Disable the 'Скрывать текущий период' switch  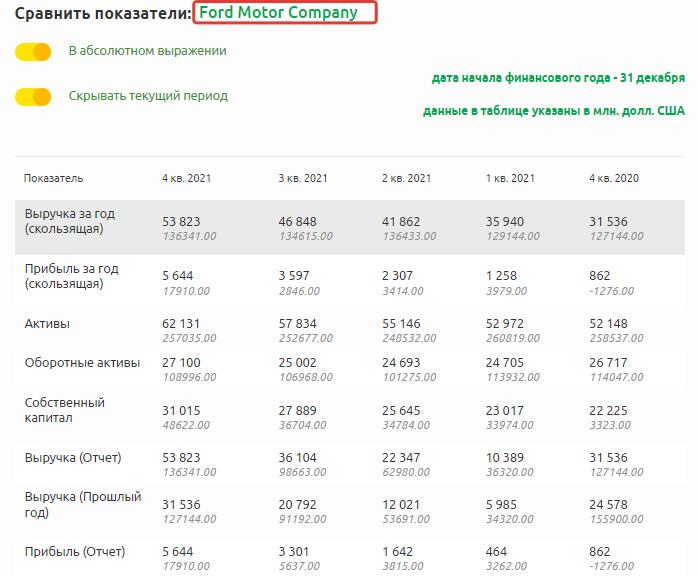tap(33, 97)
